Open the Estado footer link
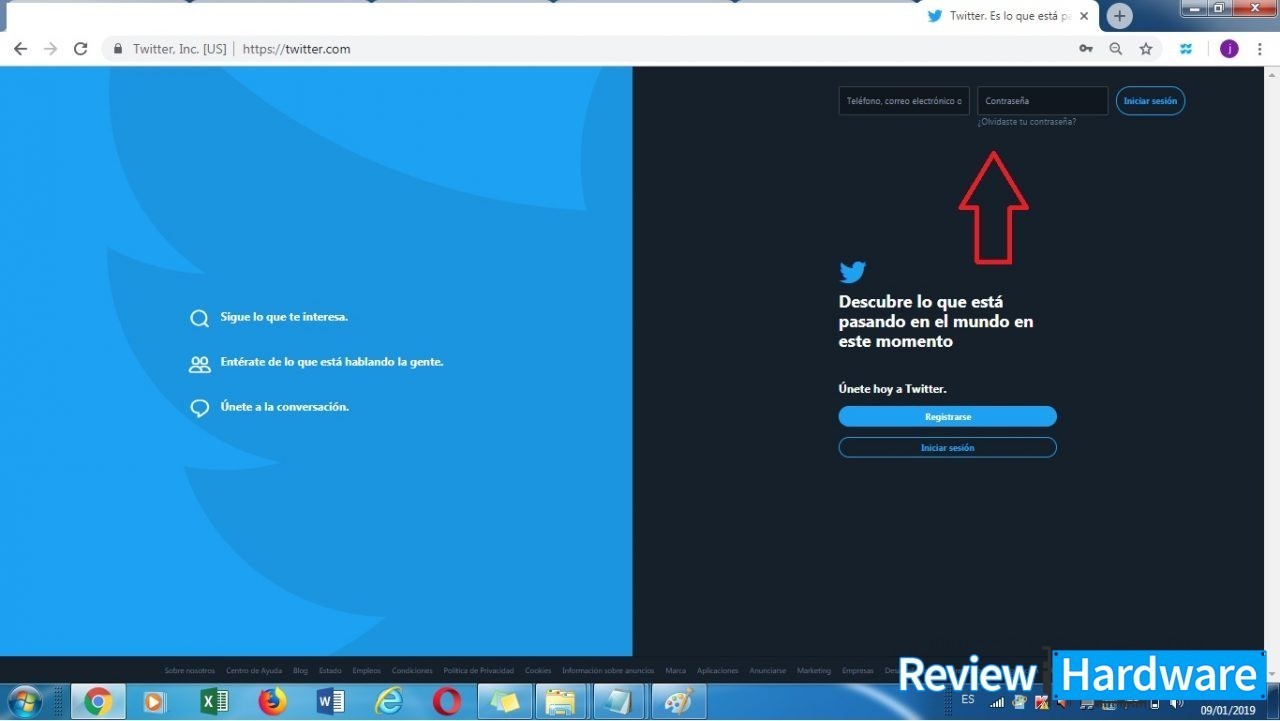This screenshot has height=721, width=1280. (x=330, y=671)
